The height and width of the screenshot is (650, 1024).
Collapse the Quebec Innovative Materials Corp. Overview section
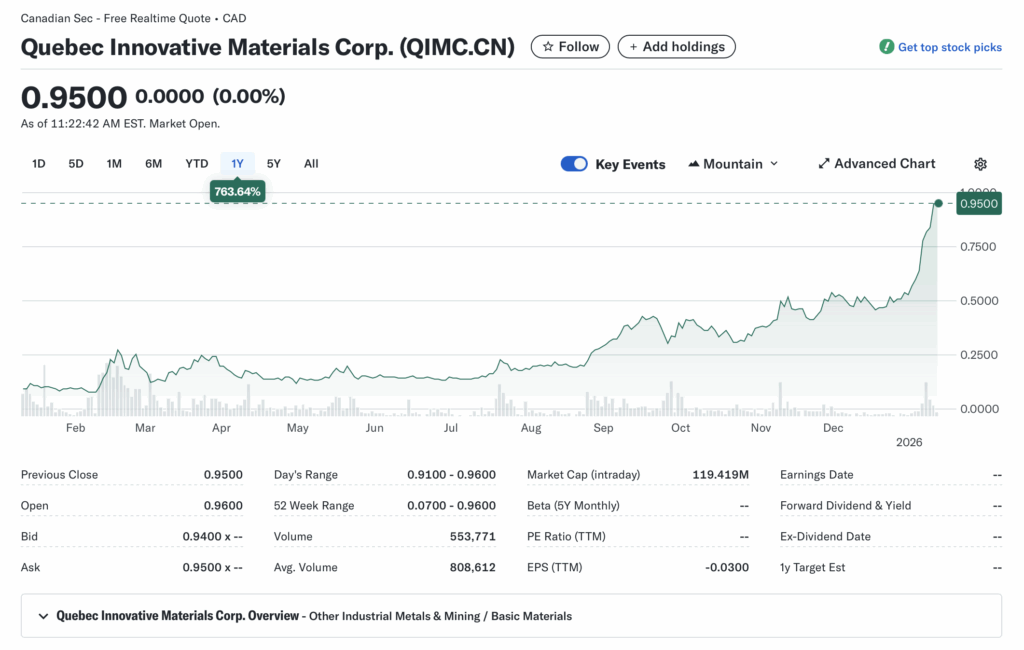coord(42,616)
